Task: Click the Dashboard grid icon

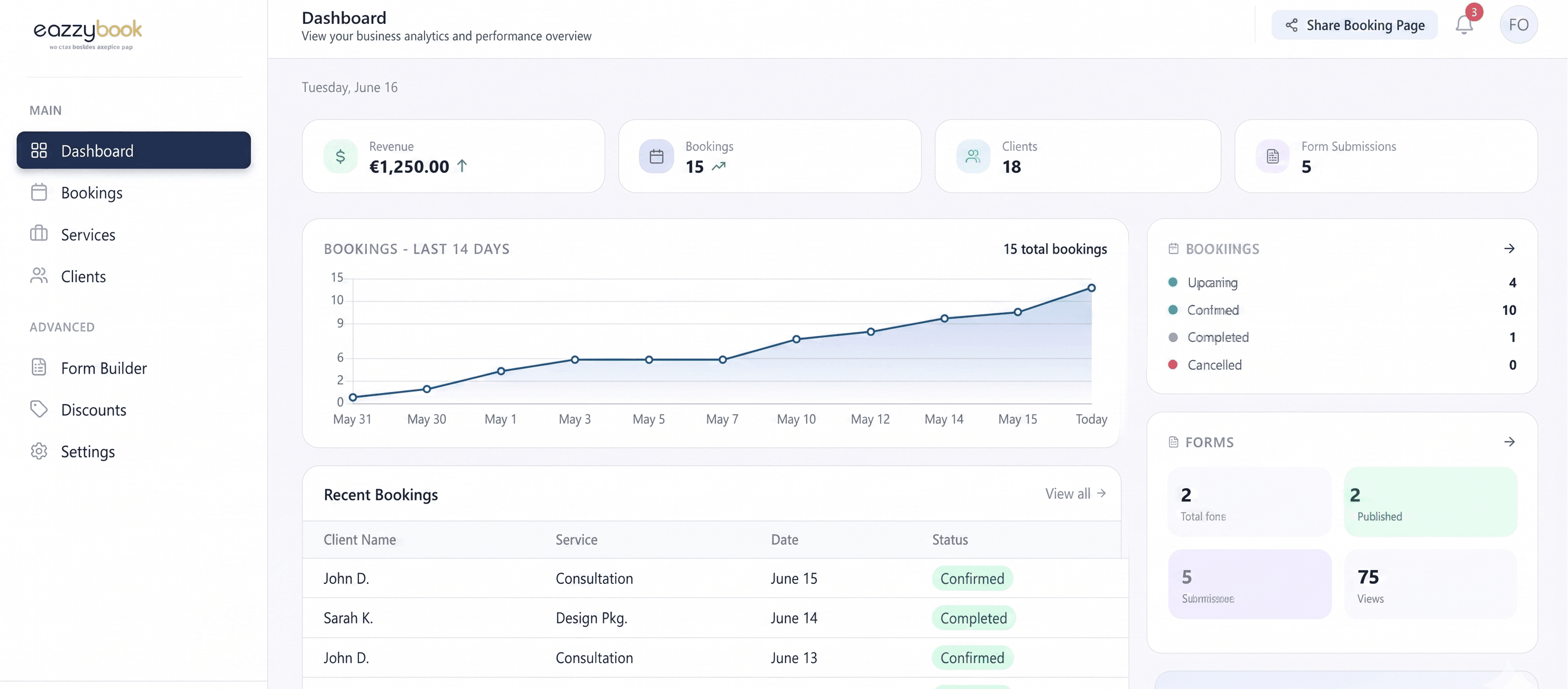Action: (x=39, y=150)
